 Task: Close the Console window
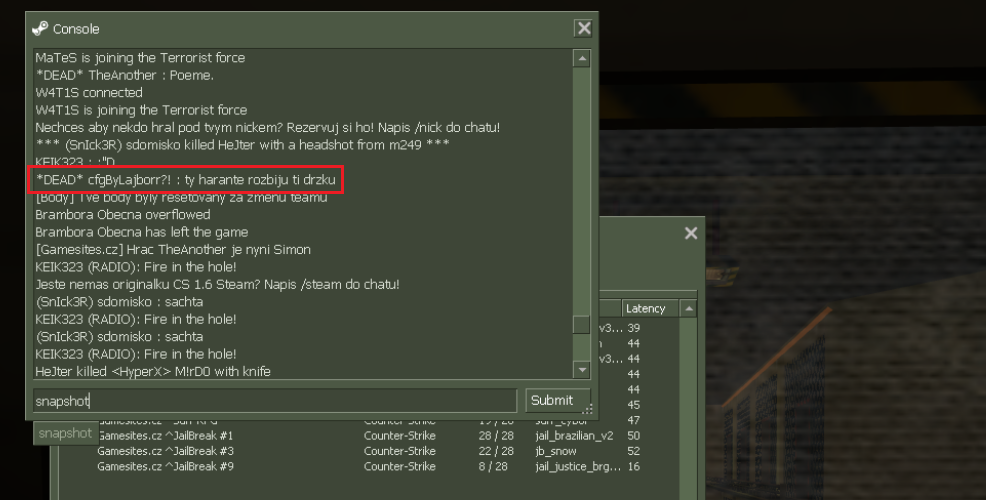coord(584,28)
